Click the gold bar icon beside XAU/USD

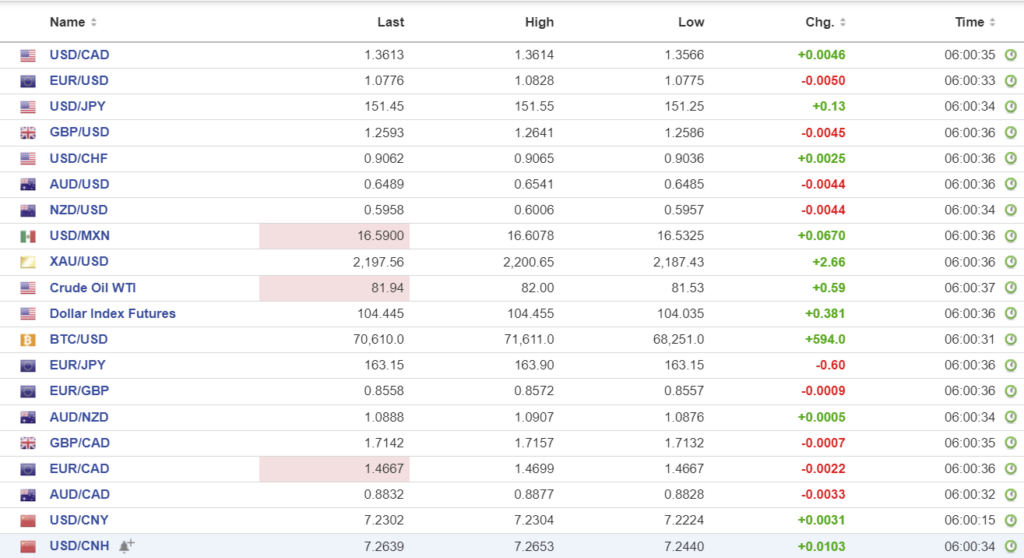tap(28, 262)
